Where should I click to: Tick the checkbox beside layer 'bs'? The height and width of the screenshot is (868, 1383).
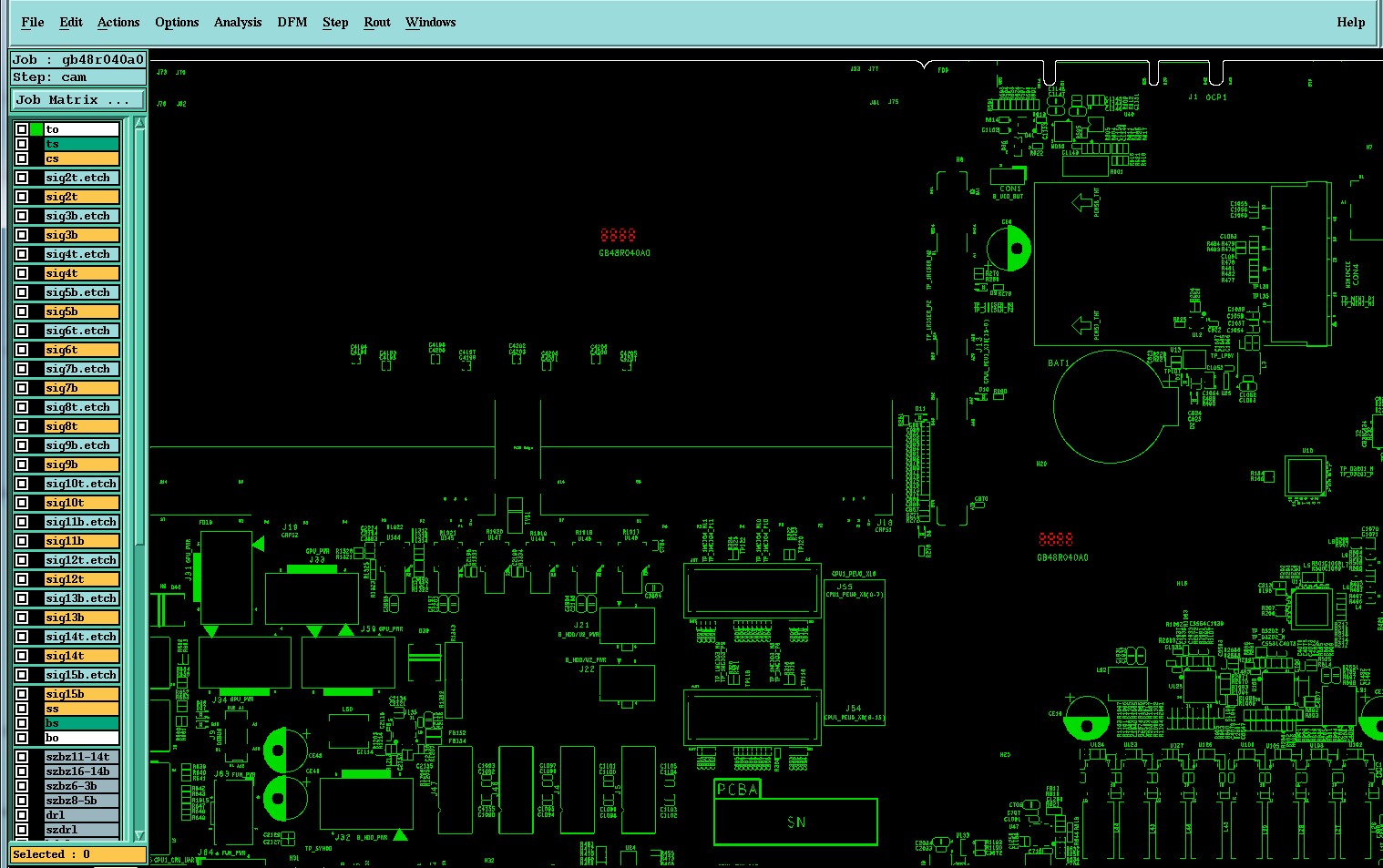22,723
